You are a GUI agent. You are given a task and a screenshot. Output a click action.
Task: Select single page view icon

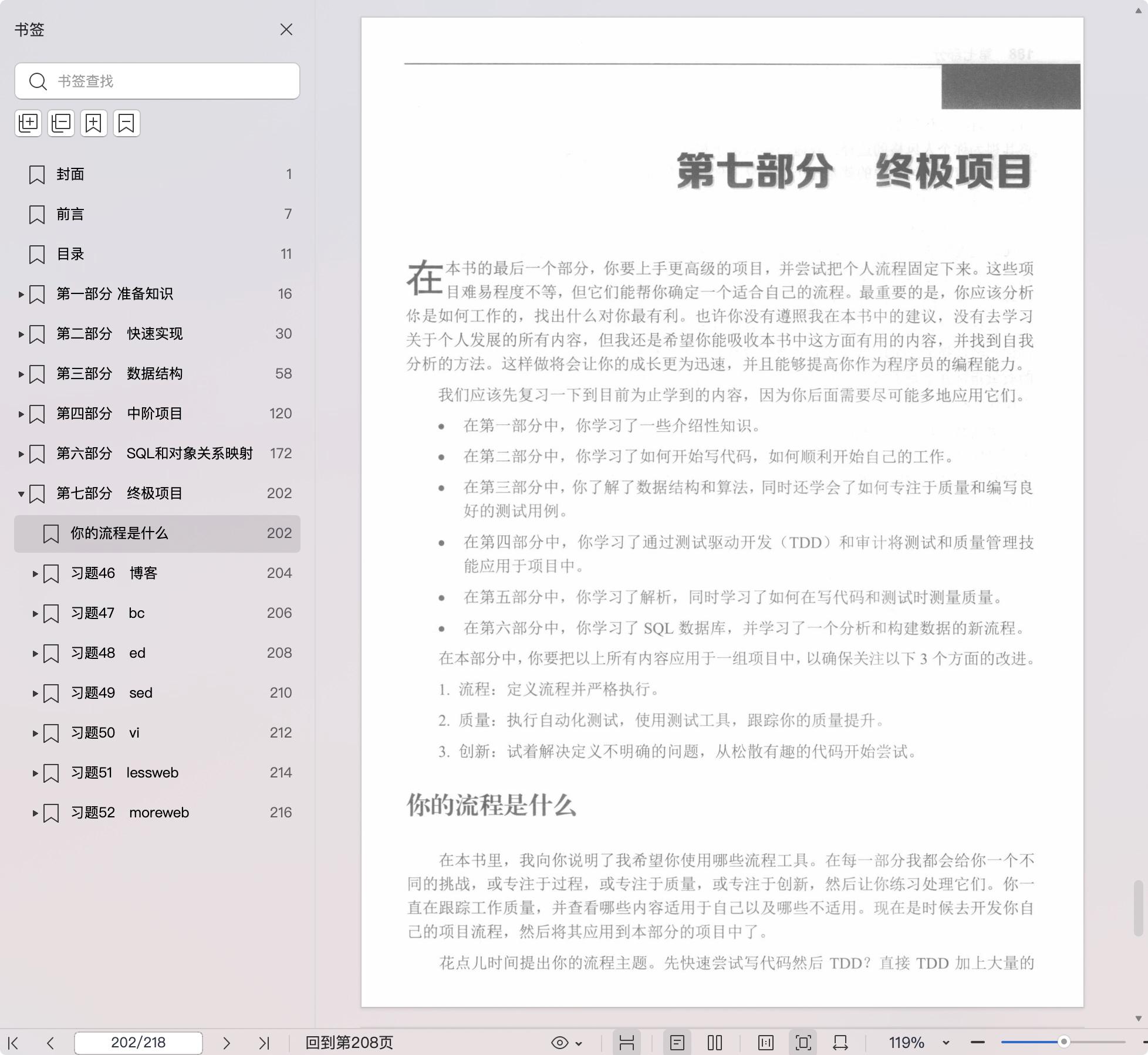coord(677,1043)
